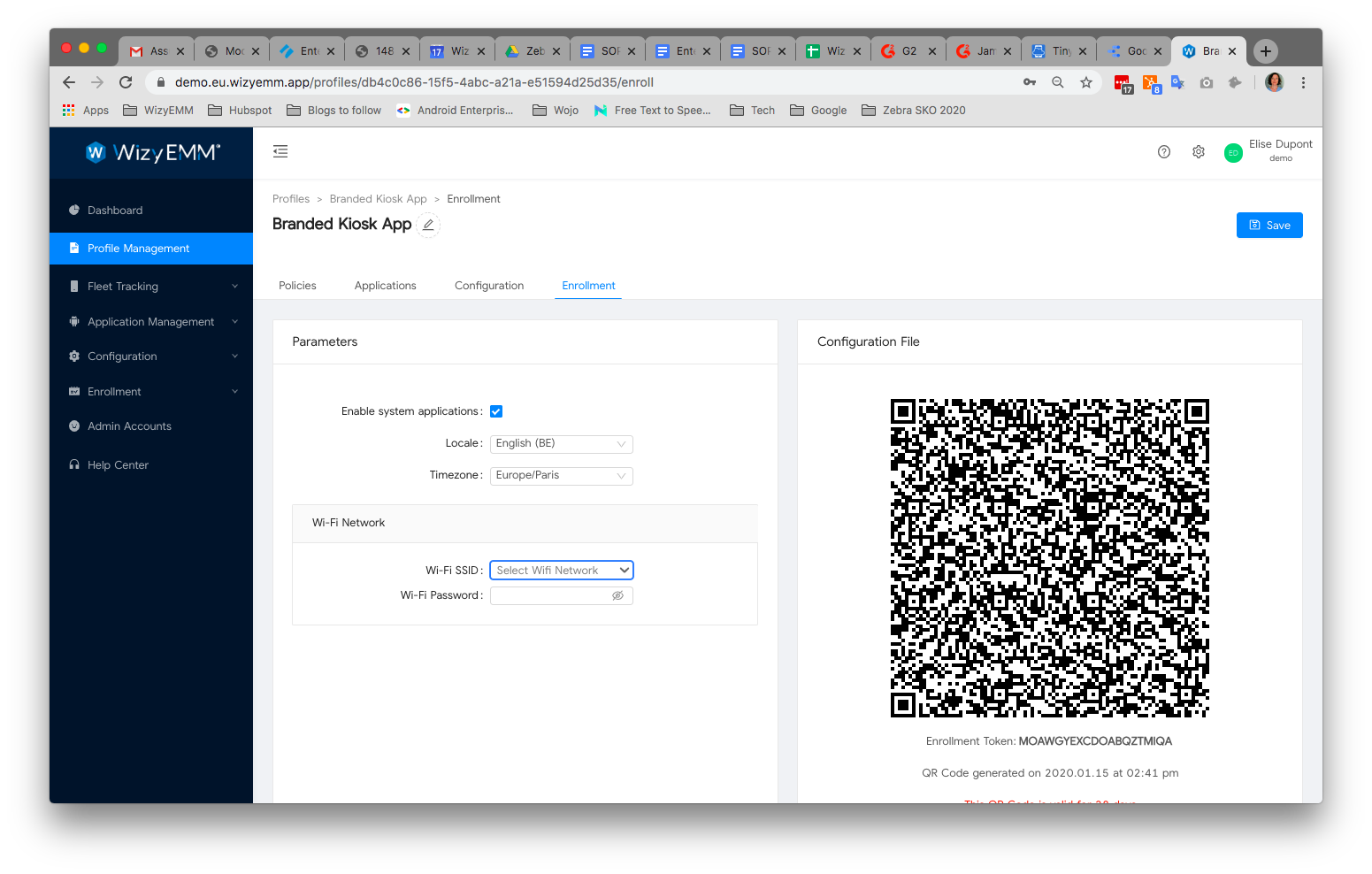Open the Hubspot bookmark folder

point(240,111)
